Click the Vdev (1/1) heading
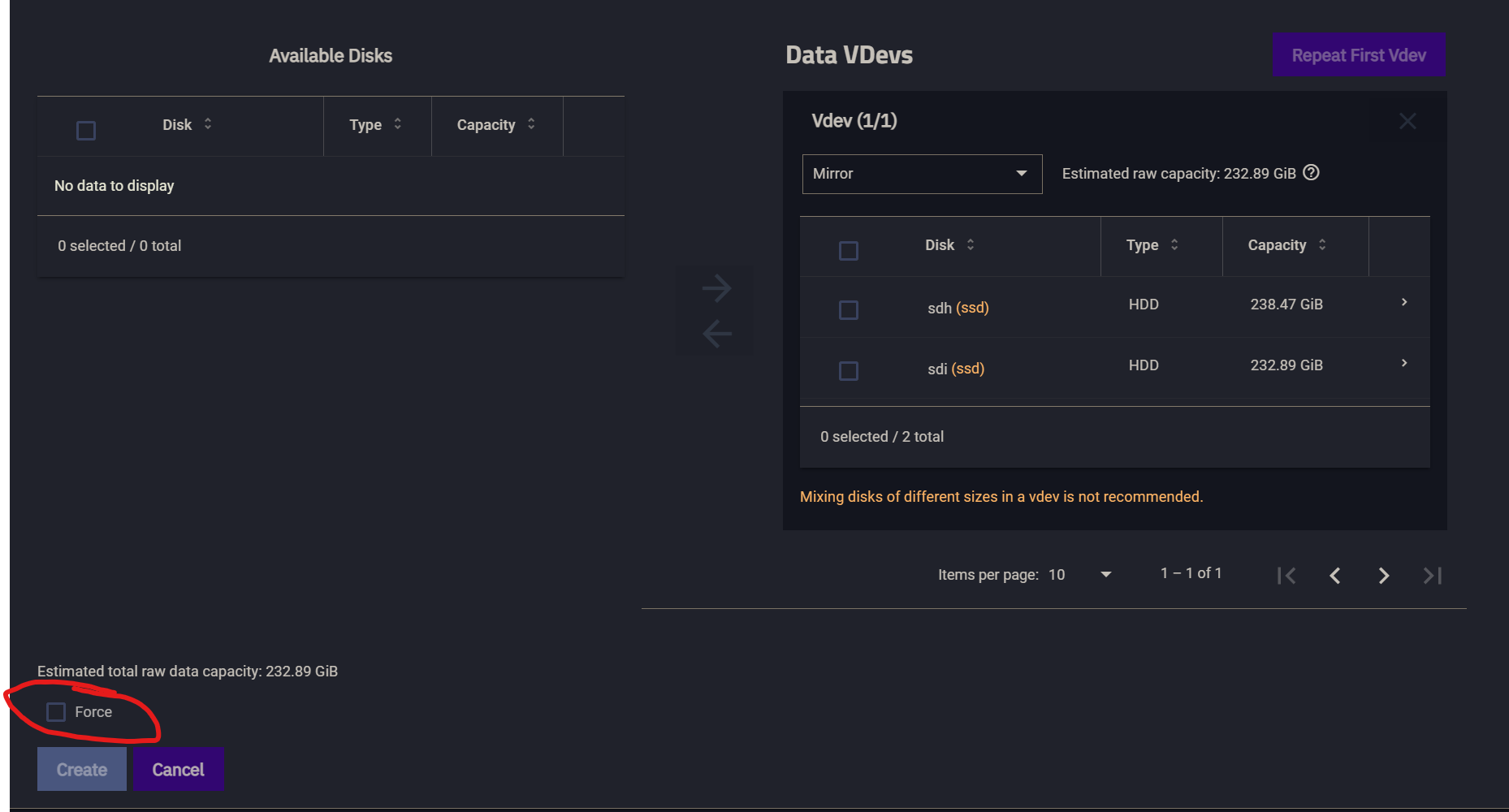This screenshot has height=812, width=1509. [x=854, y=121]
